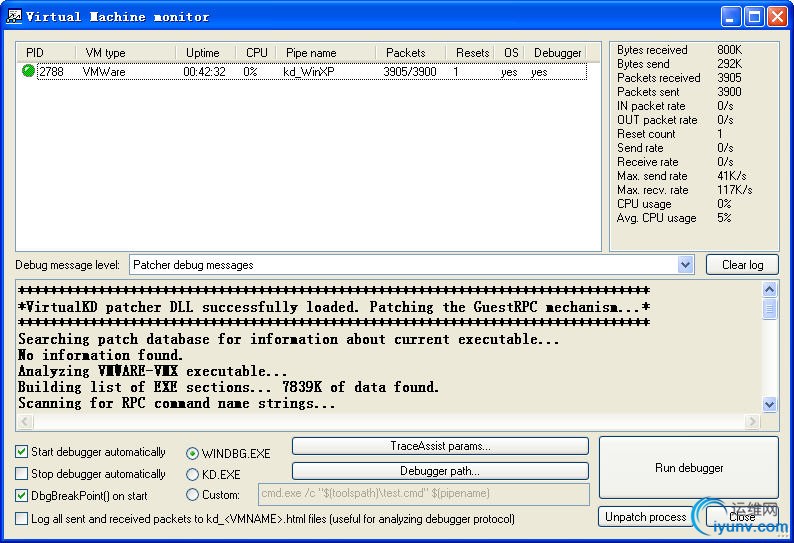Screen dimensions: 794x543
Task: Click Unpatch process button
Action: point(646,517)
